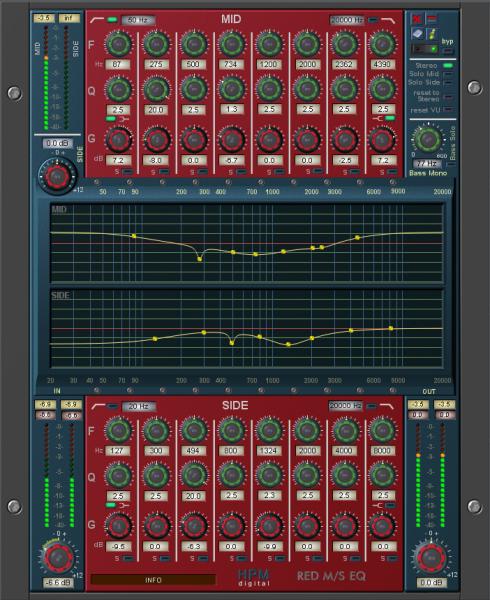
Task: Click the MID 1200 Hz frequency knob
Action: click(269, 44)
